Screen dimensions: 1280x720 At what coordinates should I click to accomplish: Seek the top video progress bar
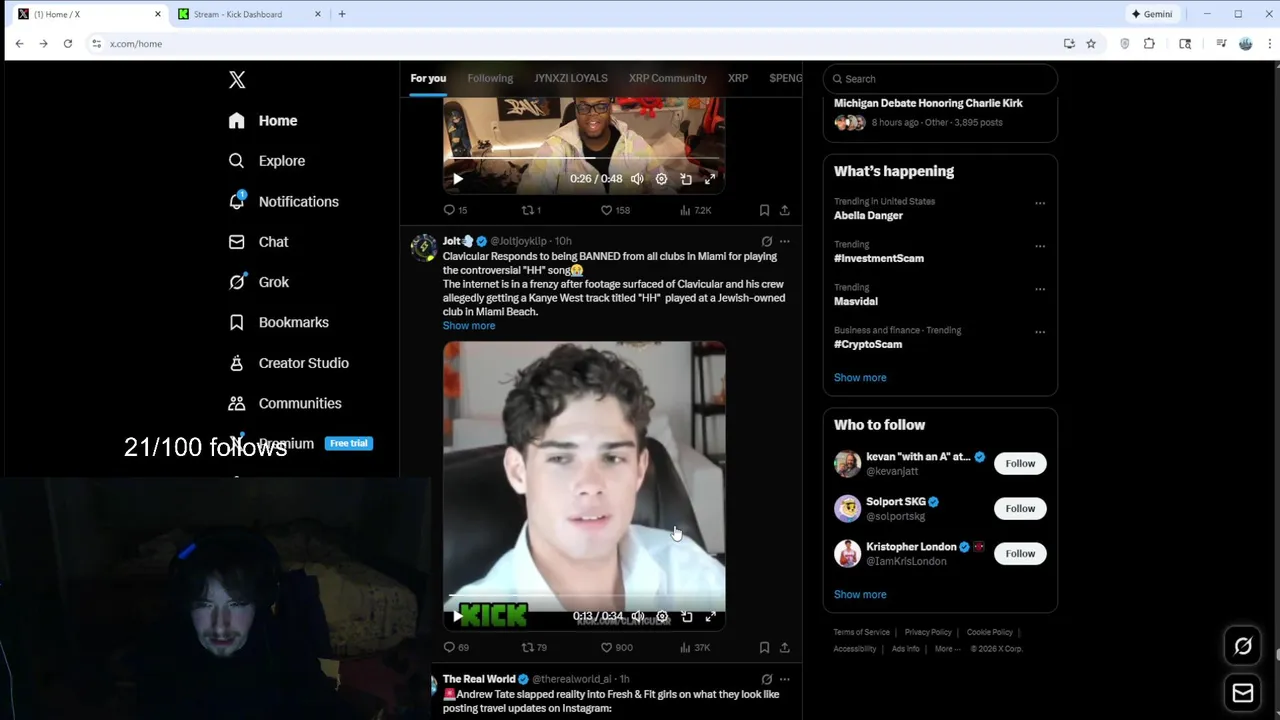584,158
